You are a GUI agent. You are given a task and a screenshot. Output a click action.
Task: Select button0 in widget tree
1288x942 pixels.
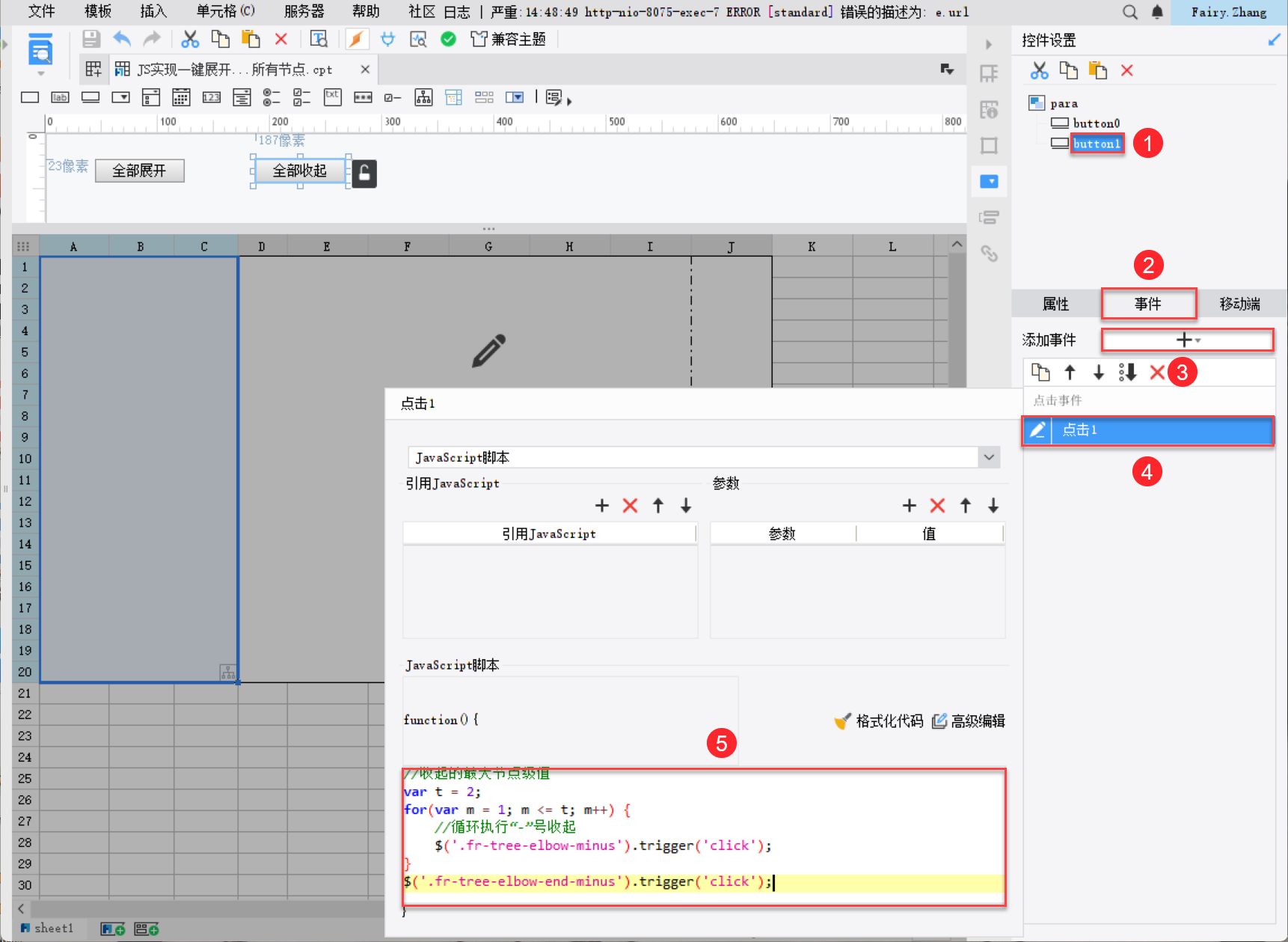[1096, 123]
